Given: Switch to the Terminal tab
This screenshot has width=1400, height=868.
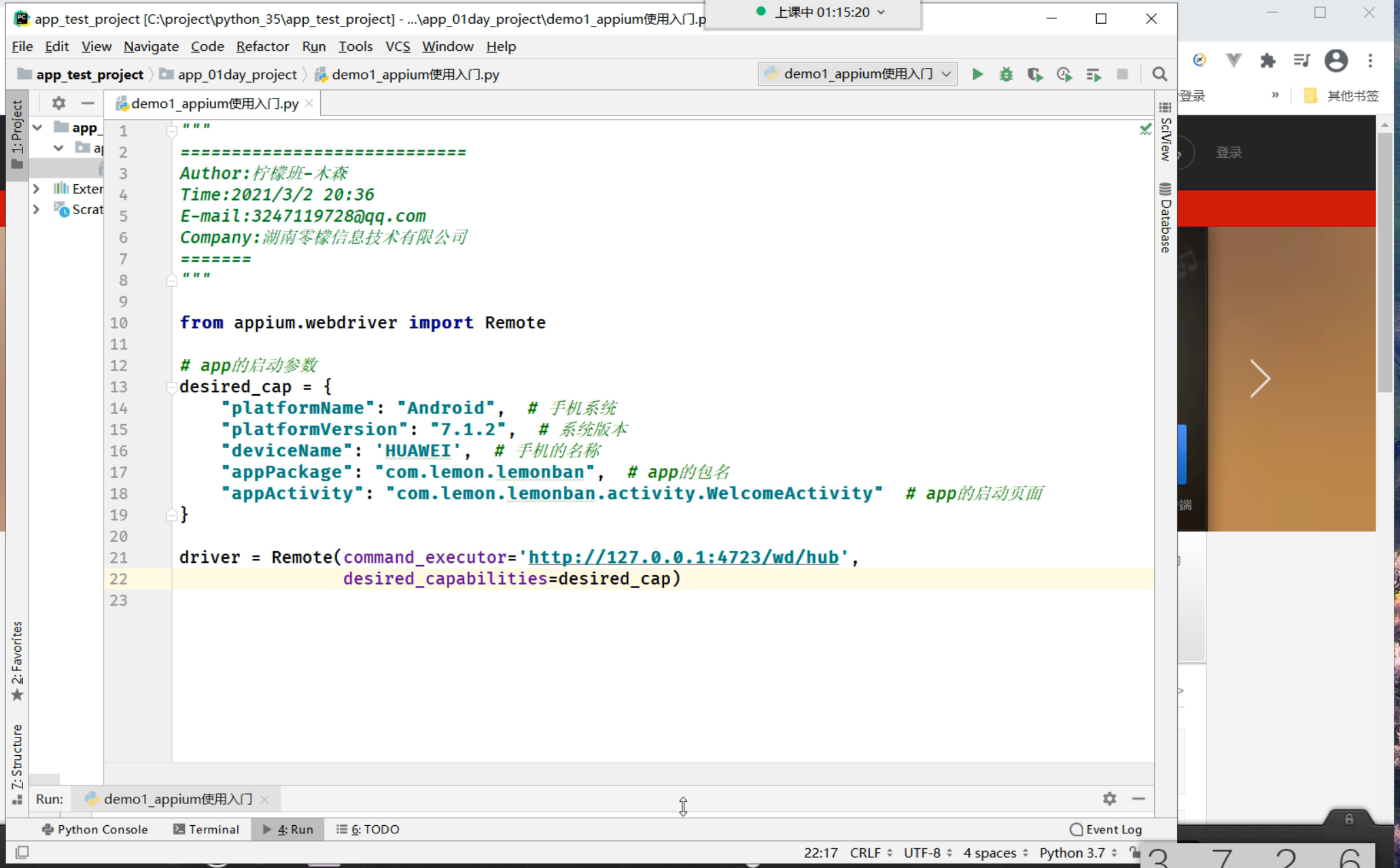Looking at the screenshot, I should [206, 829].
